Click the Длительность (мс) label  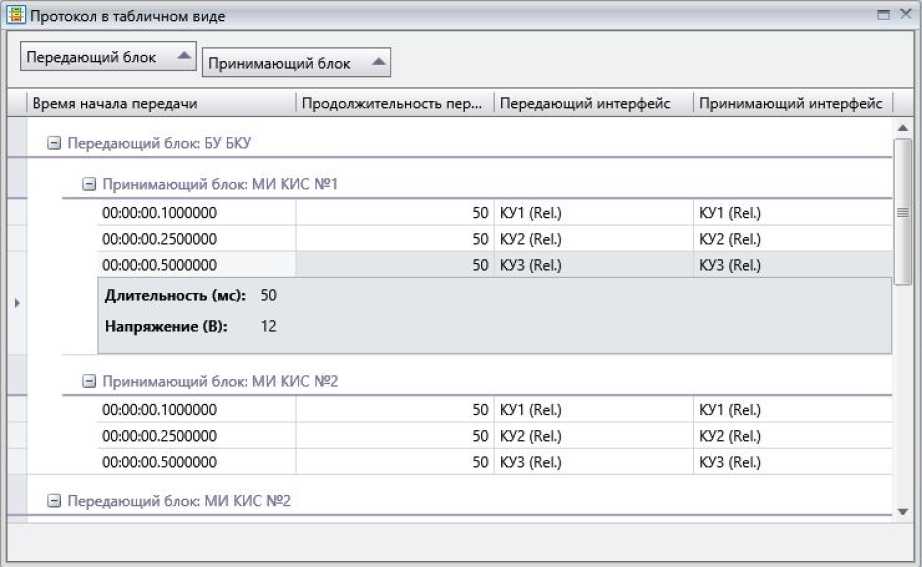click(175, 295)
